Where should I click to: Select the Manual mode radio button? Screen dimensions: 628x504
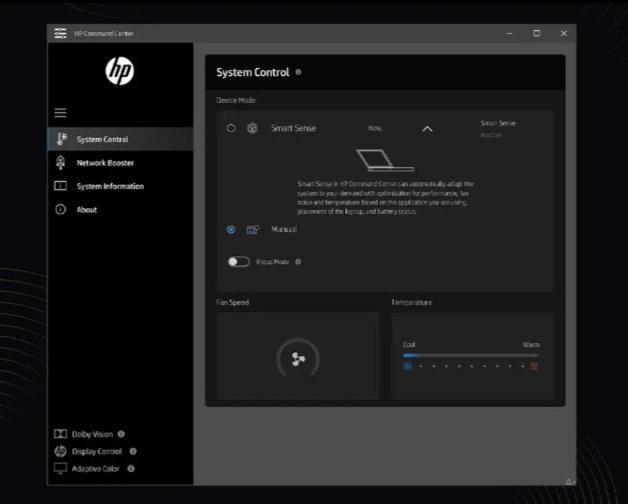(231, 229)
